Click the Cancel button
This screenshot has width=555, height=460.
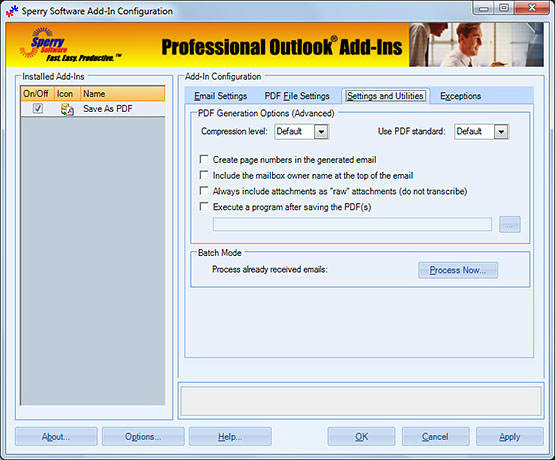pyautogui.click(x=435, y=437)
